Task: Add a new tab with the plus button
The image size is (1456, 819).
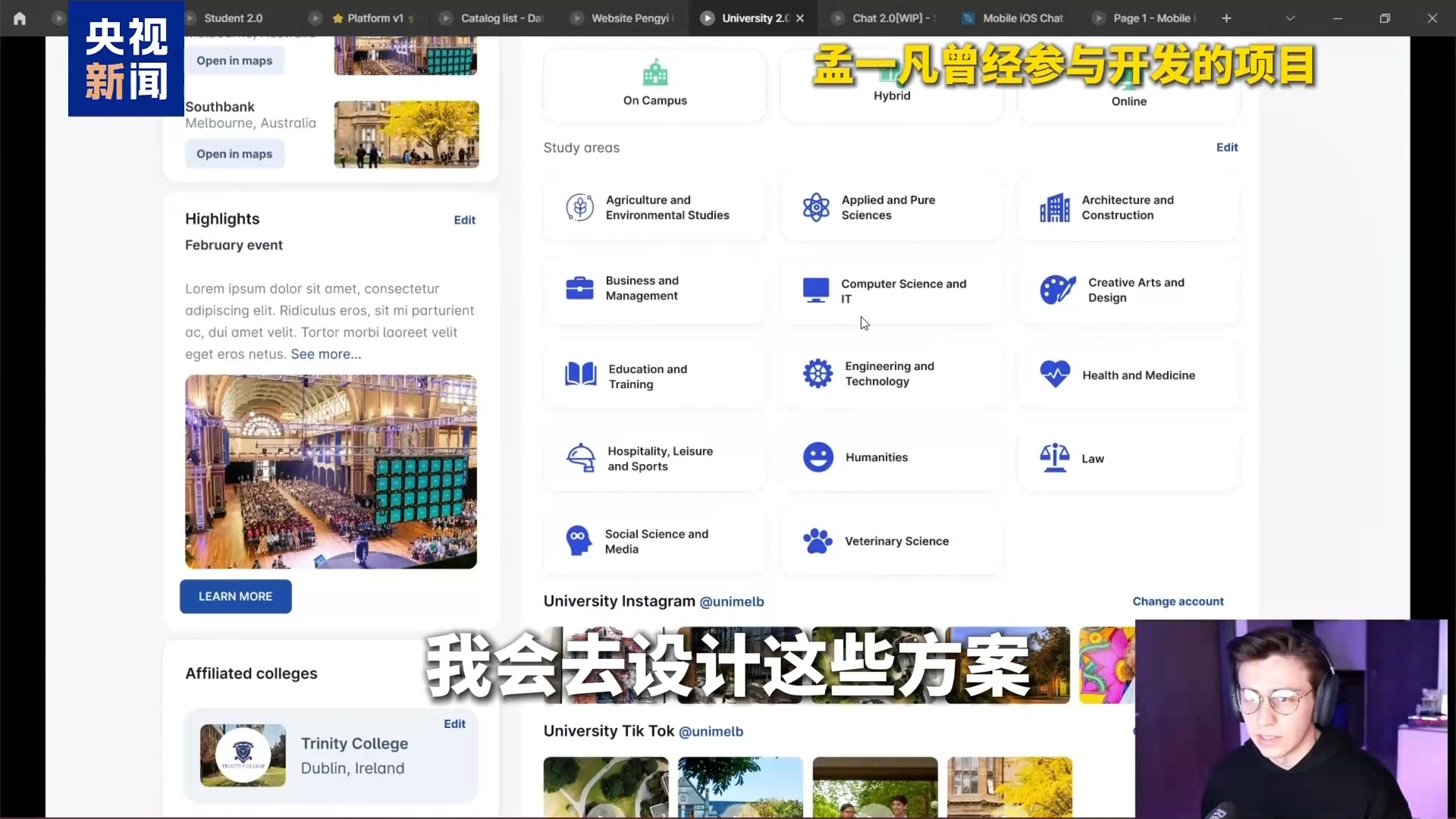Action: click(1226, 18)
